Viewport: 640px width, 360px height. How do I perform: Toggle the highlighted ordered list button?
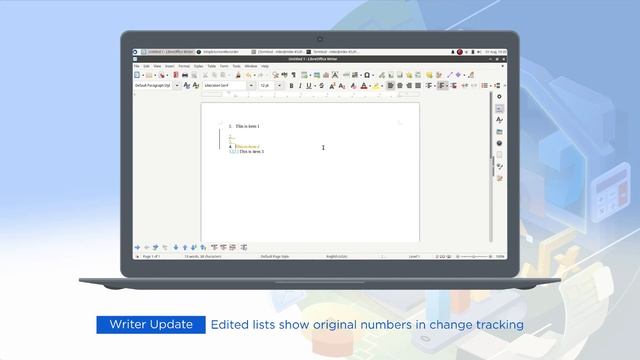coord(441,86)
